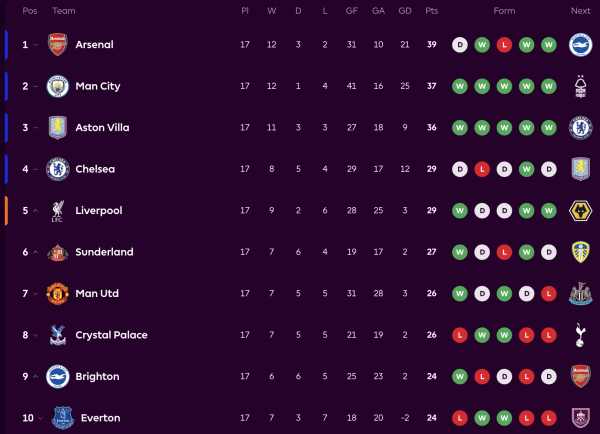600x434 pixels.
Task: Open Everton's club crest
Action: [57, 418]
